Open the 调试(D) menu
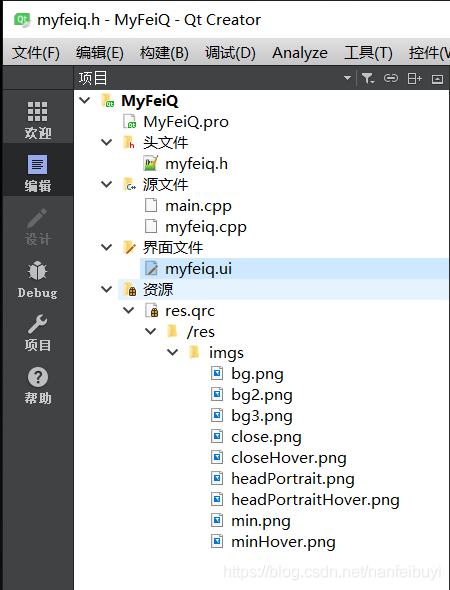450x590 pixels. [230, 53]
